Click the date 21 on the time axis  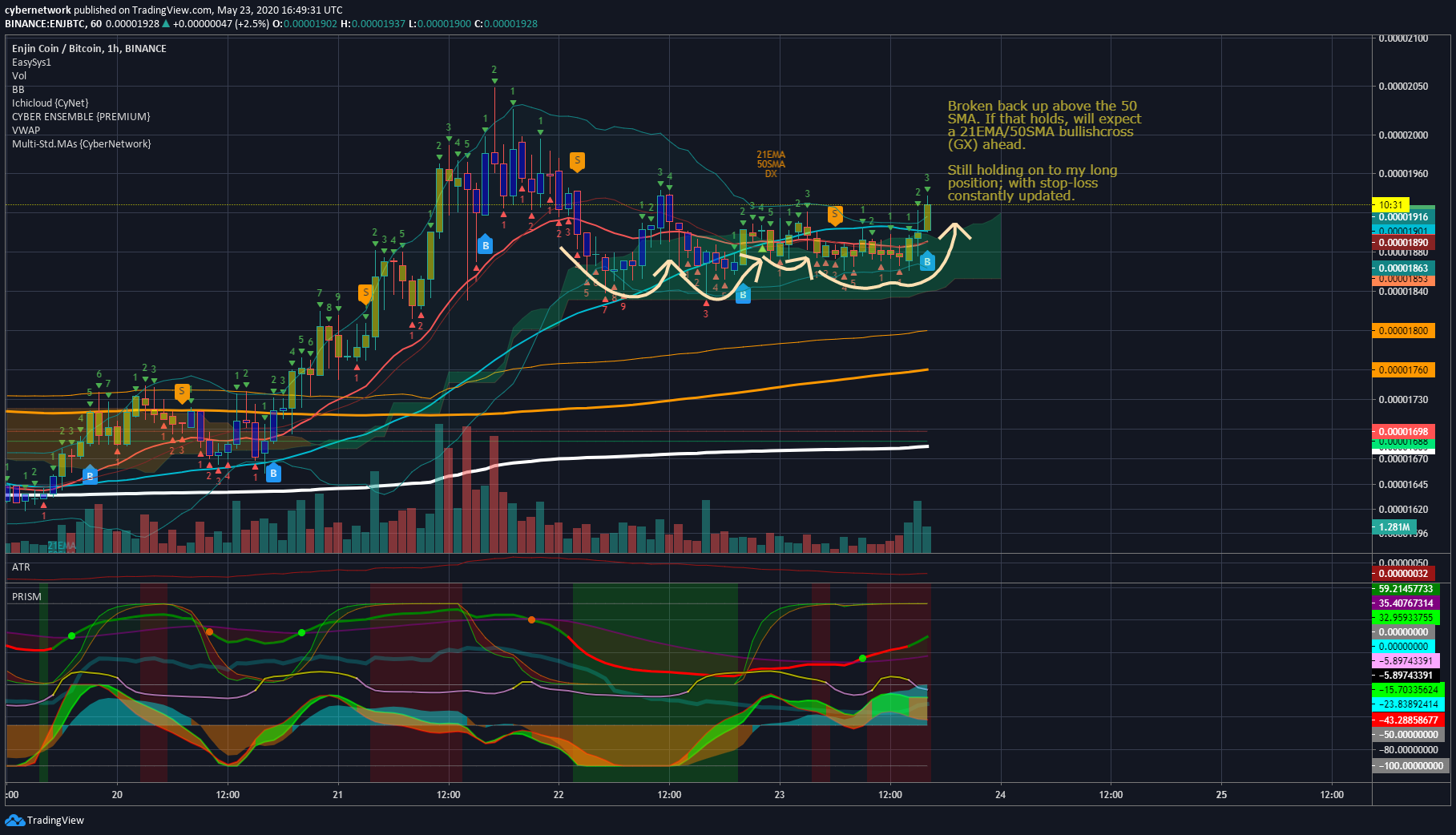(337, 795)
